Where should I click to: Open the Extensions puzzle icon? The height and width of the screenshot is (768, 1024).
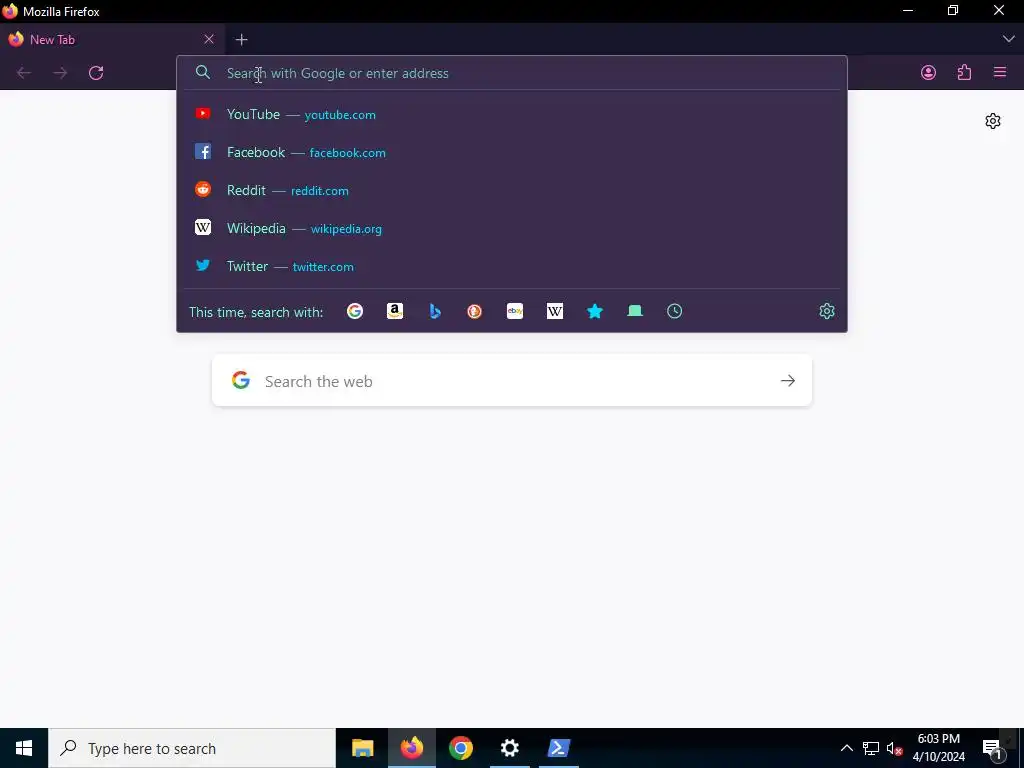(964, 72)
